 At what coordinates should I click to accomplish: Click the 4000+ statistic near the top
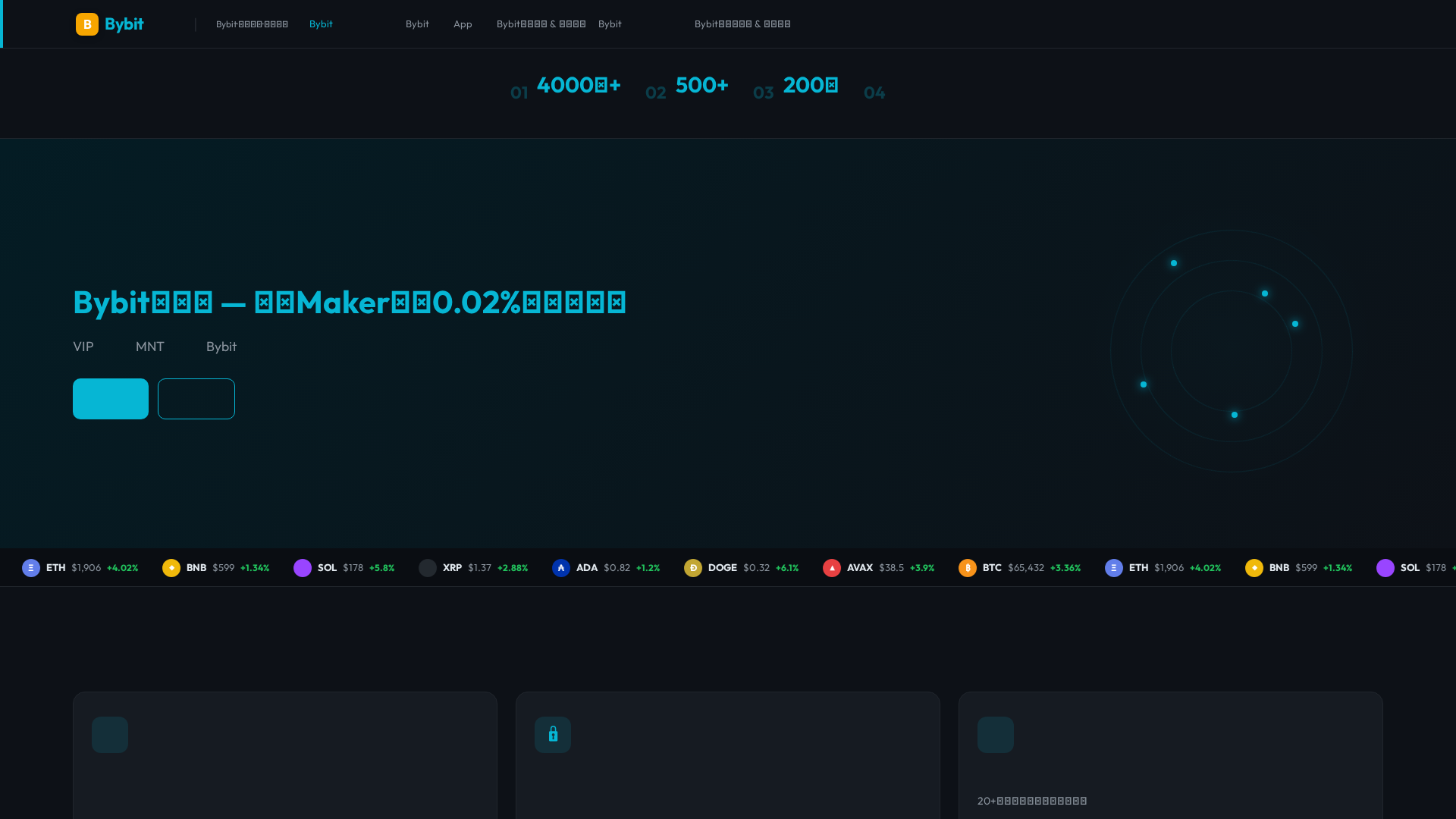578,85
